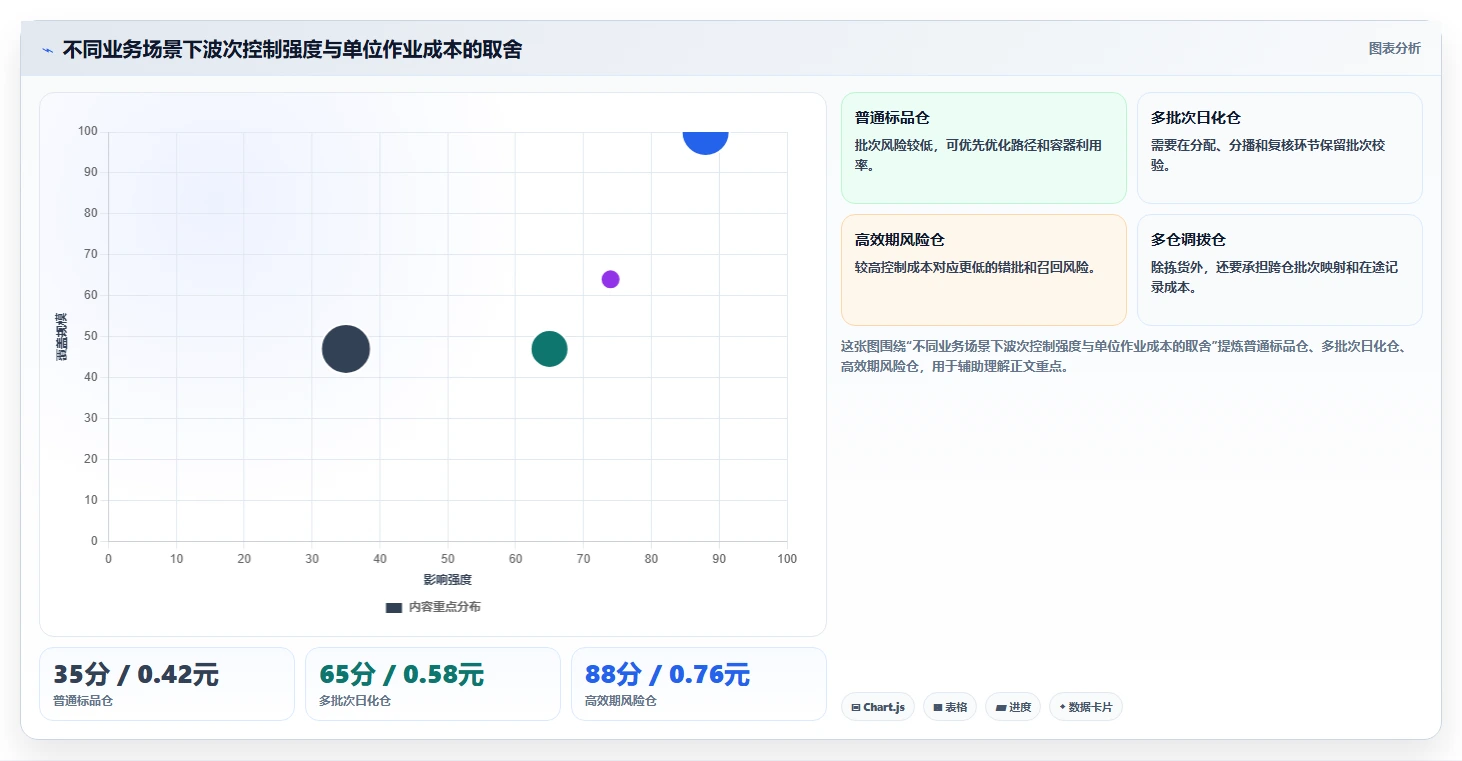Select the small purple bubble at x=74
This screenshot has height=761, width=1462.
pos(611,279)
